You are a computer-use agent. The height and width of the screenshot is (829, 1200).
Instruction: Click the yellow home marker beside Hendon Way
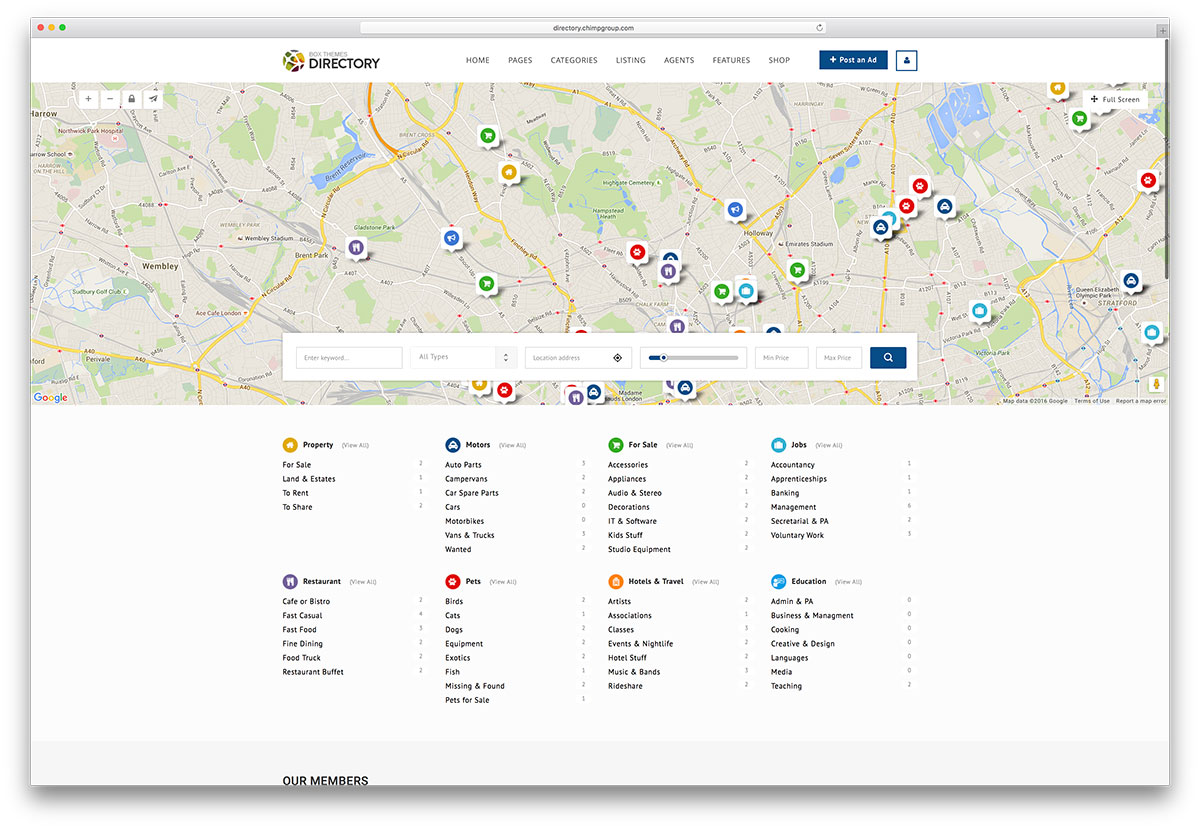click(509, 172)
